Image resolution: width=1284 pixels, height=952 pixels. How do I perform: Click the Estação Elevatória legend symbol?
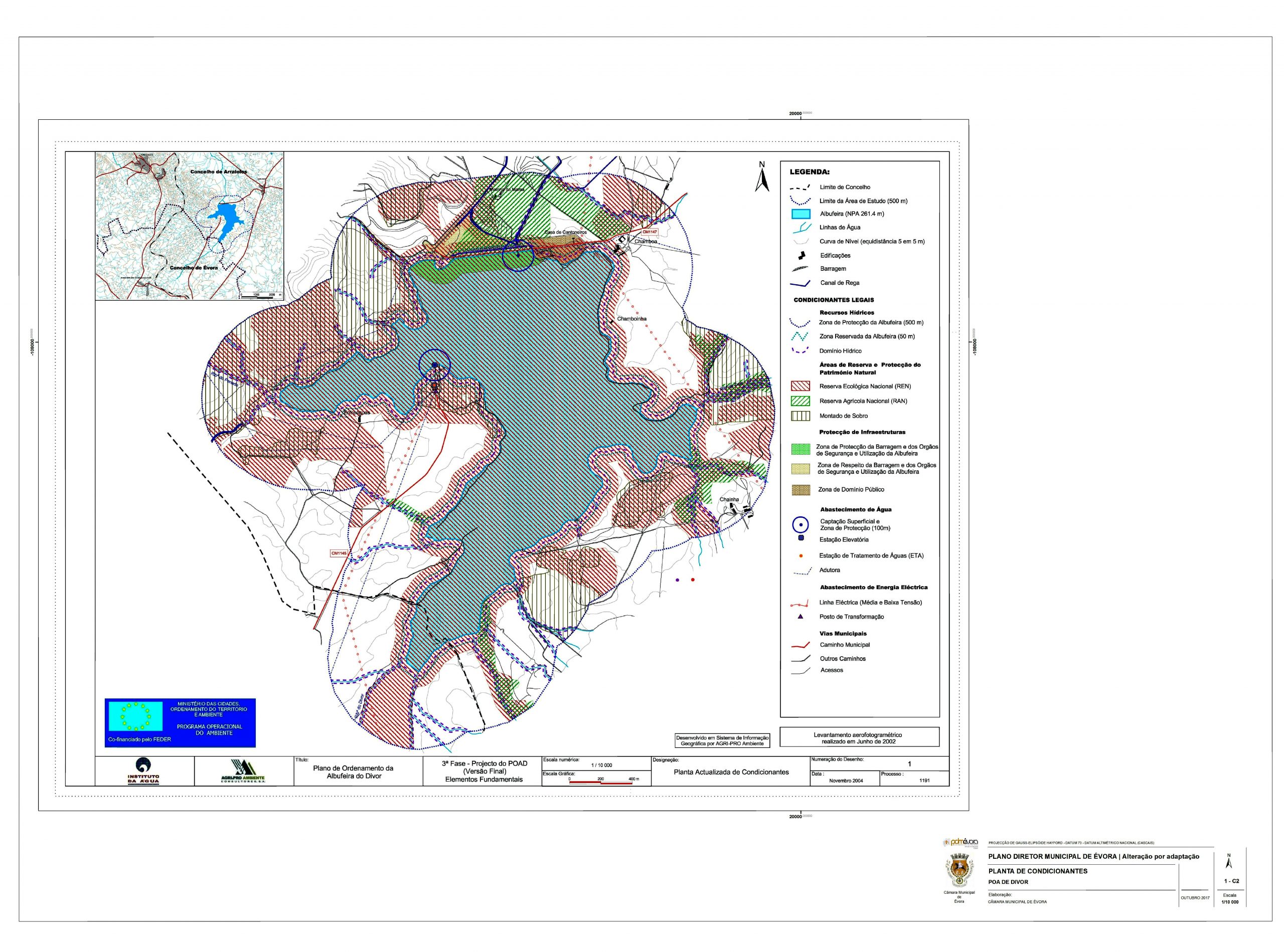[801, 538]
